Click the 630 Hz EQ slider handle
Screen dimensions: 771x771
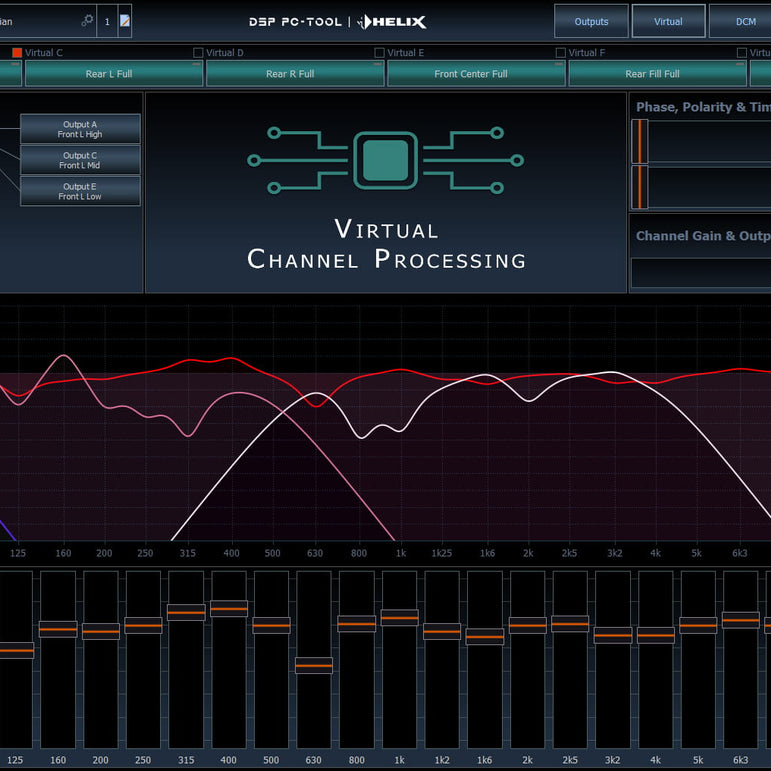click(314, 665)
